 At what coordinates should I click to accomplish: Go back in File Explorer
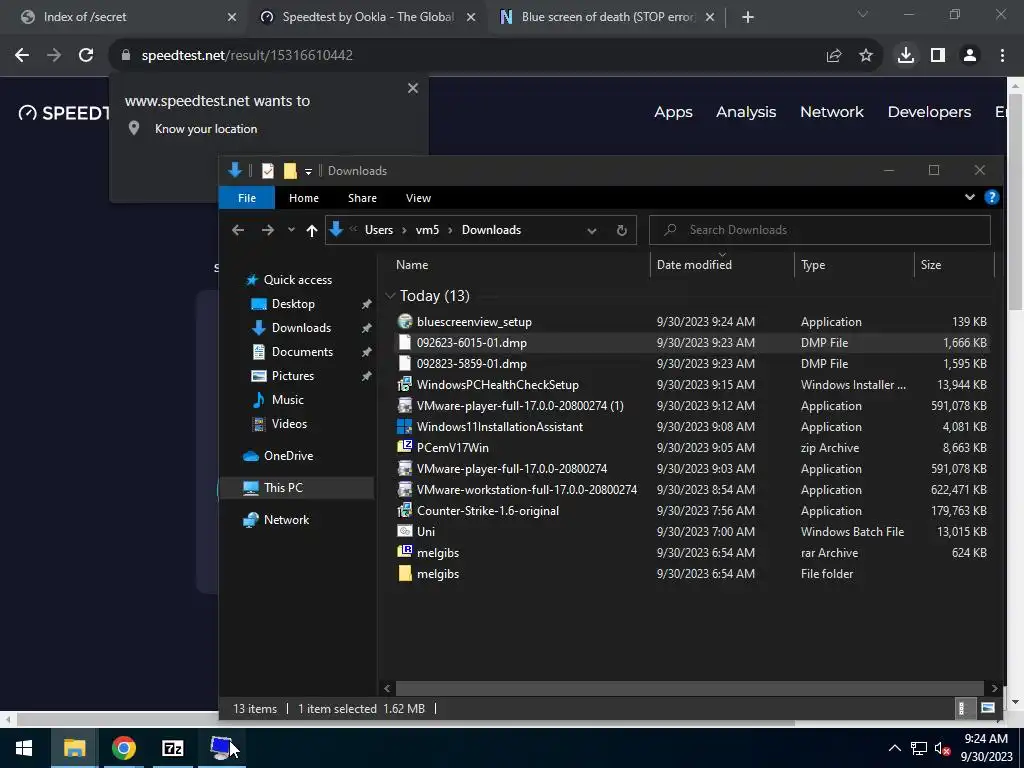238,230
